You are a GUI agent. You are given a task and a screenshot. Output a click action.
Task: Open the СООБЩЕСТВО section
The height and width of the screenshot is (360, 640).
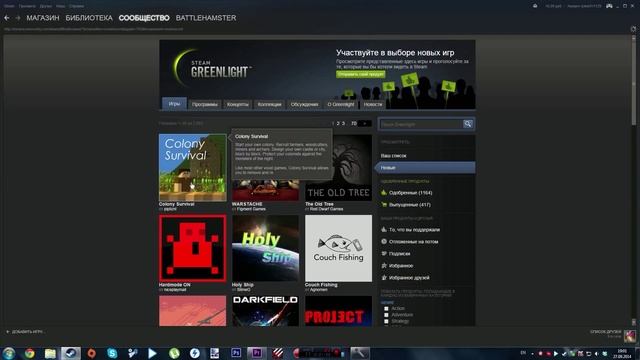tap(144, 18)
